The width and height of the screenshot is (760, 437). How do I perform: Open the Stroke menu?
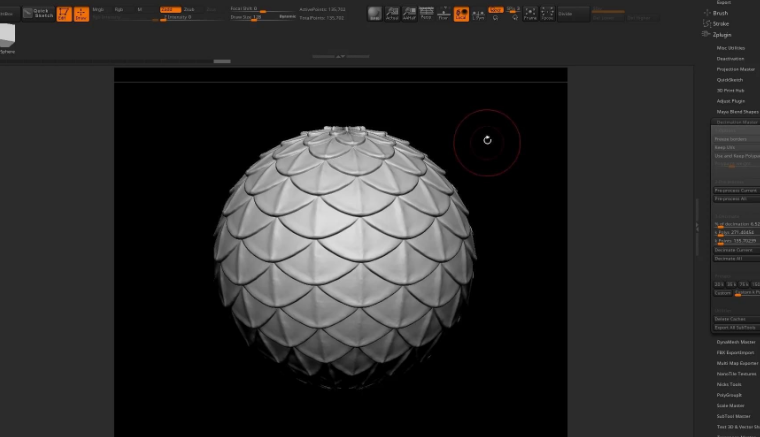[x=720, y=24]
